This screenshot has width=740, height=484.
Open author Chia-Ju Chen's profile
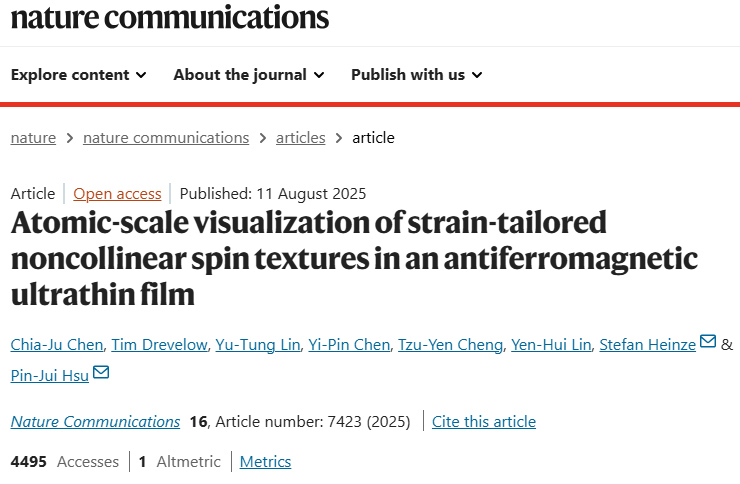(x=55, y=345)
